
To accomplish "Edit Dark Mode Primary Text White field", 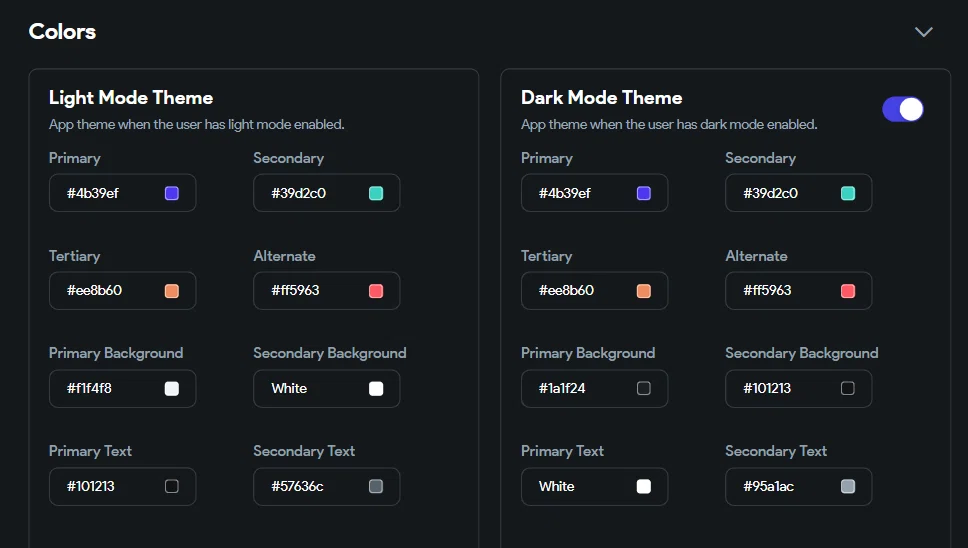I will (x=595, y=486).
